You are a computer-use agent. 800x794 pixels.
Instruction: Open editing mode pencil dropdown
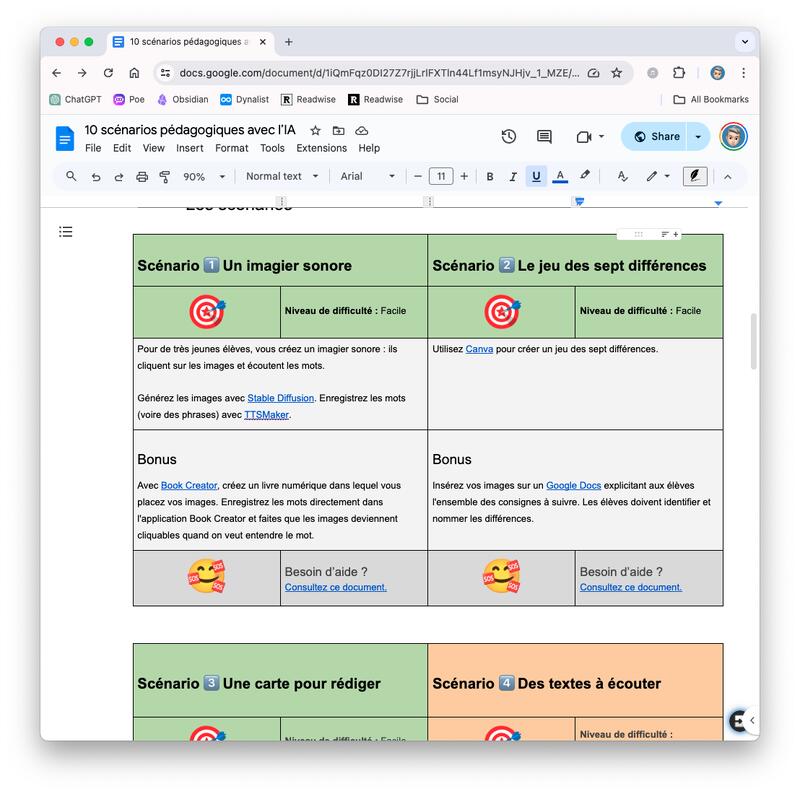(658, 177)
